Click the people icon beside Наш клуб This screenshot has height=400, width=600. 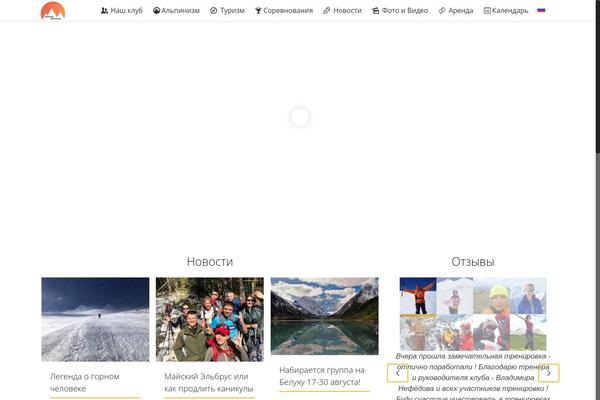click(104, 11)
